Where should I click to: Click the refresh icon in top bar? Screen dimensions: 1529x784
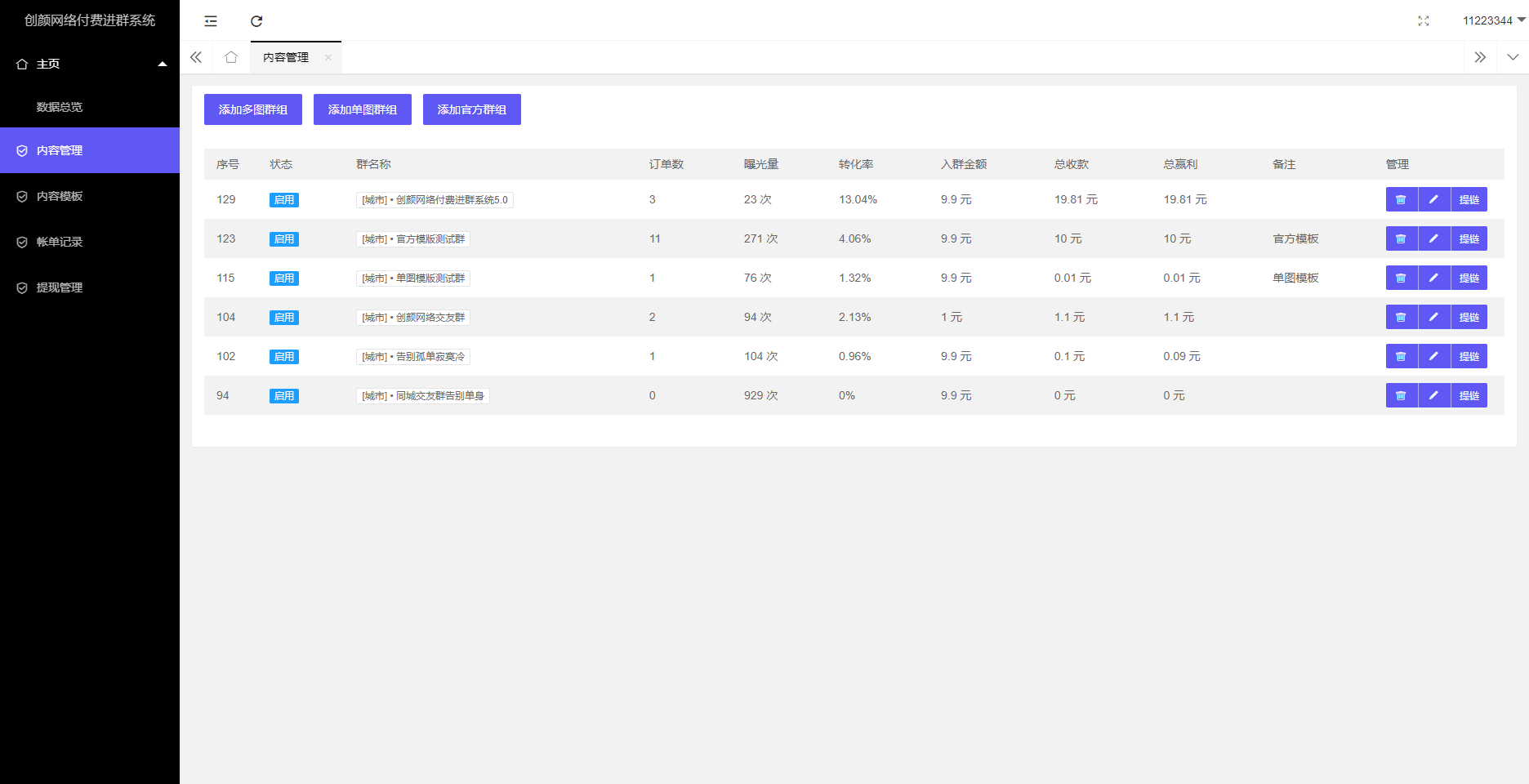[256, 21]
